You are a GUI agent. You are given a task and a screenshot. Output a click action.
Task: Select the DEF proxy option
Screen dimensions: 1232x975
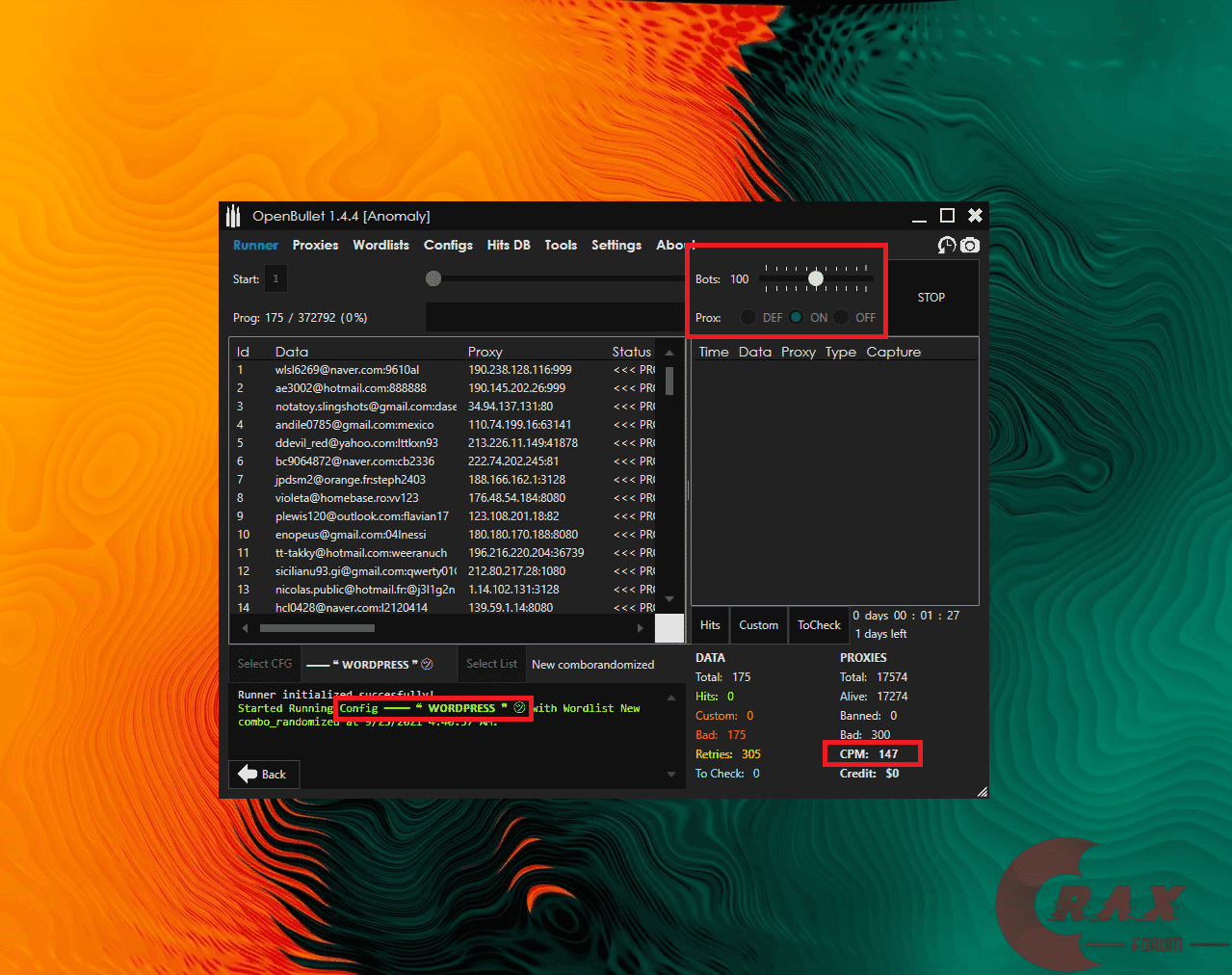(748, 317)
